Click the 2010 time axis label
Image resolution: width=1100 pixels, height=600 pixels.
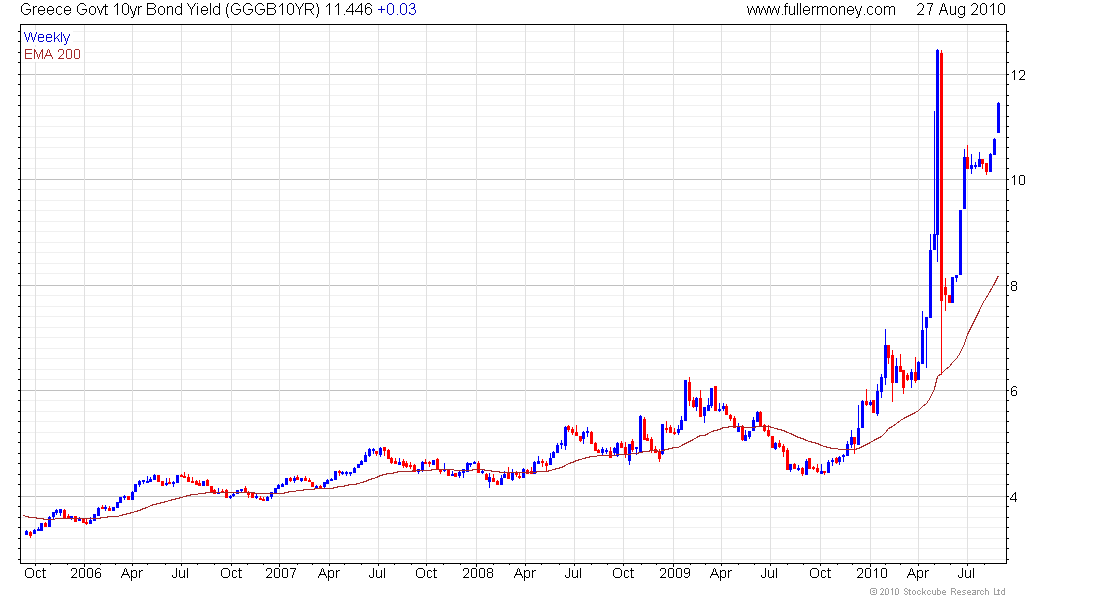coord(870,573)
